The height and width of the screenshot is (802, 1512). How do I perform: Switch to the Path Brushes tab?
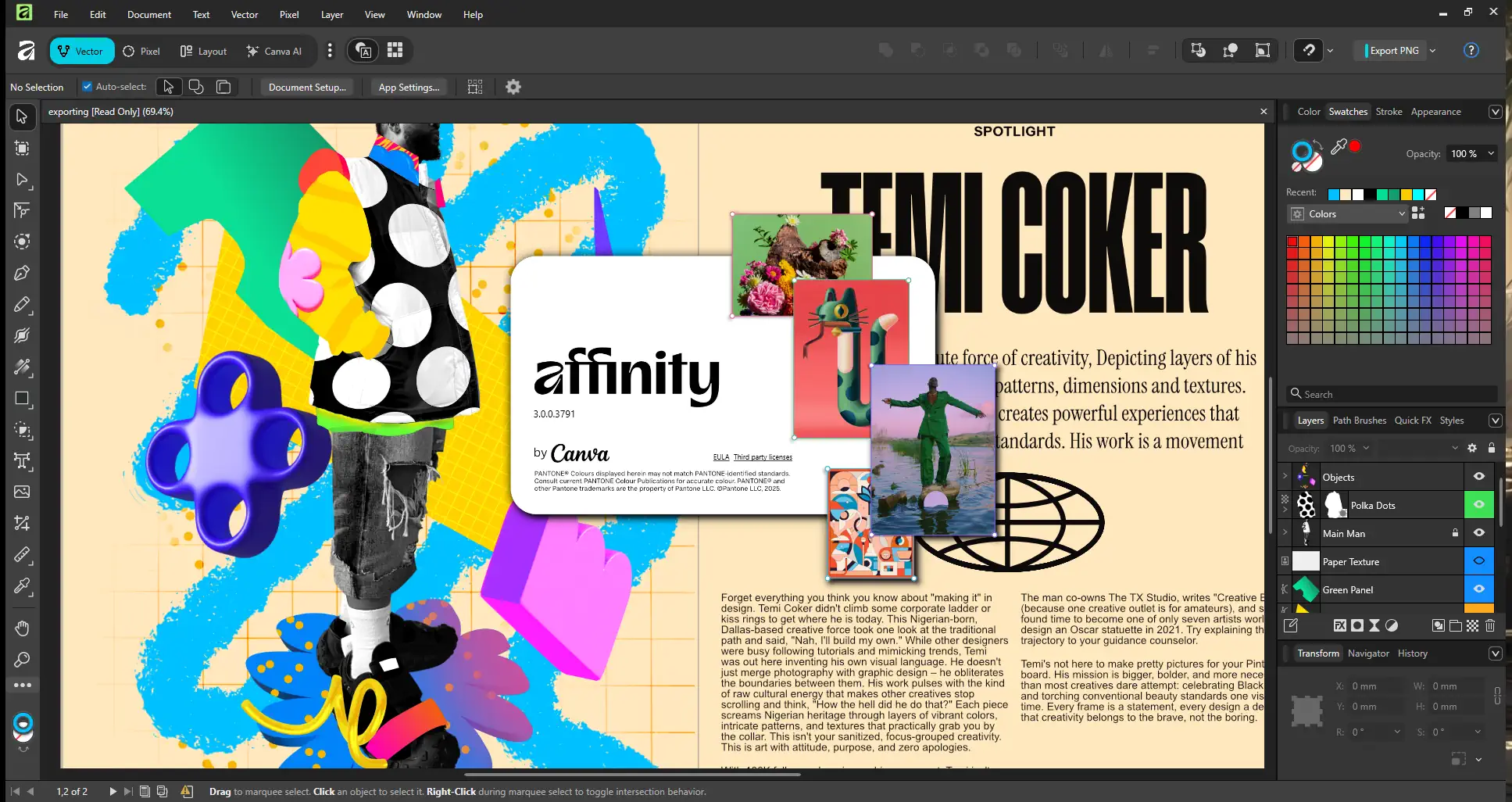(1360, 421)
